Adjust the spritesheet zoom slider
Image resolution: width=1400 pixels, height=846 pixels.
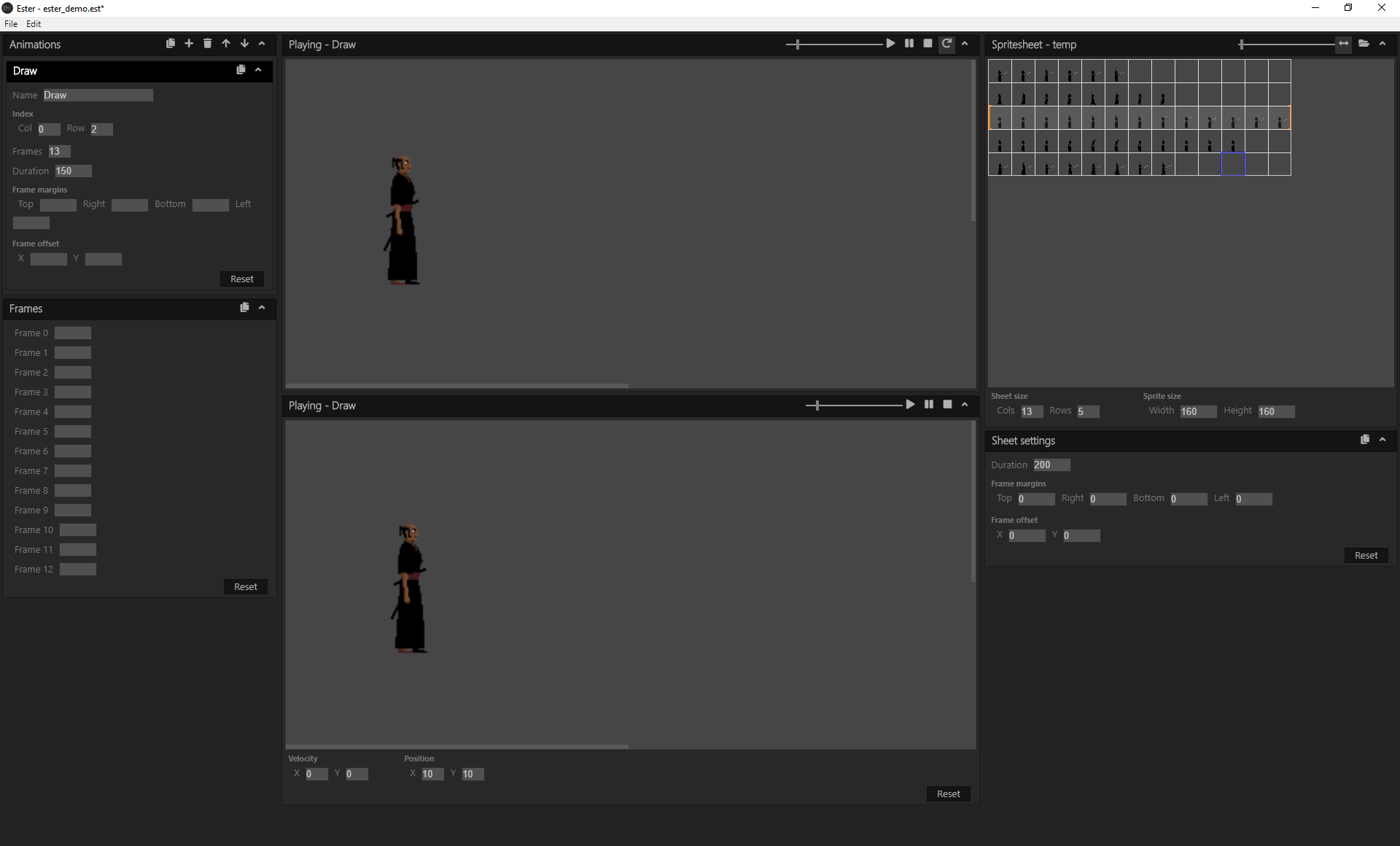click(1286, 44)
